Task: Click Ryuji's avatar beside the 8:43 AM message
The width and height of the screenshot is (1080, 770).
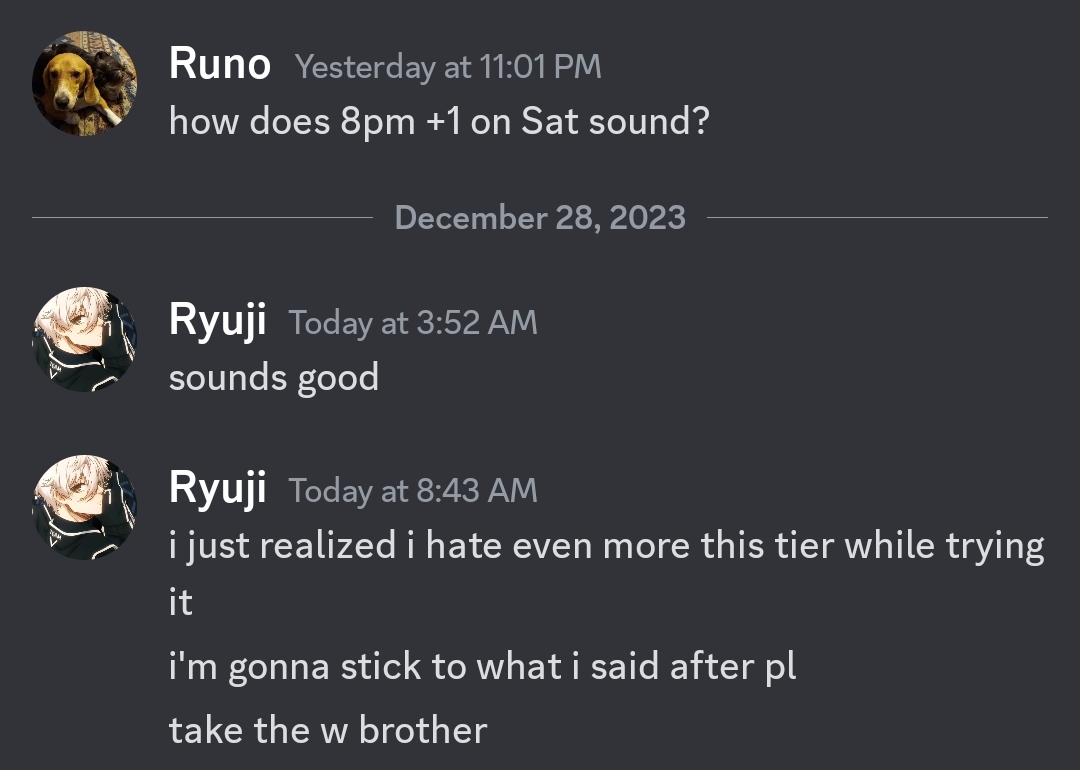Action: (x=84, y=507)
